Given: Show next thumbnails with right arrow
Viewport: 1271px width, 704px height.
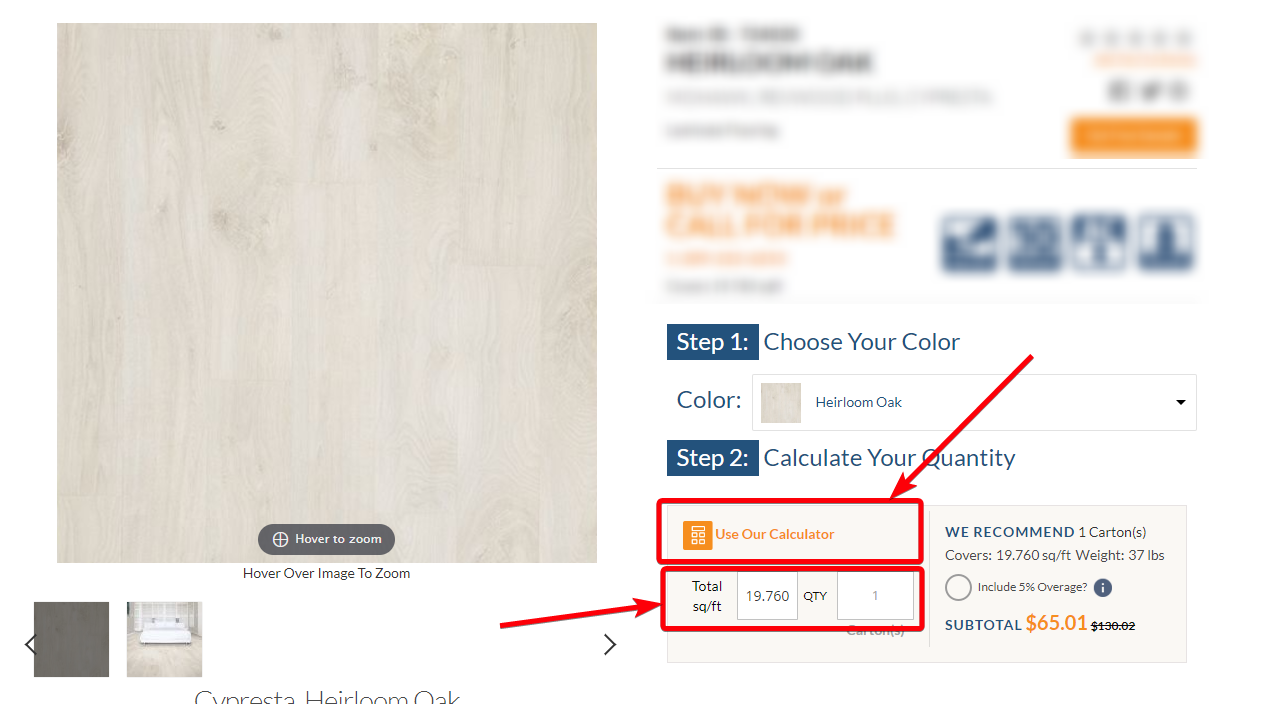Looking at the screenshot, I should [609, 644].
